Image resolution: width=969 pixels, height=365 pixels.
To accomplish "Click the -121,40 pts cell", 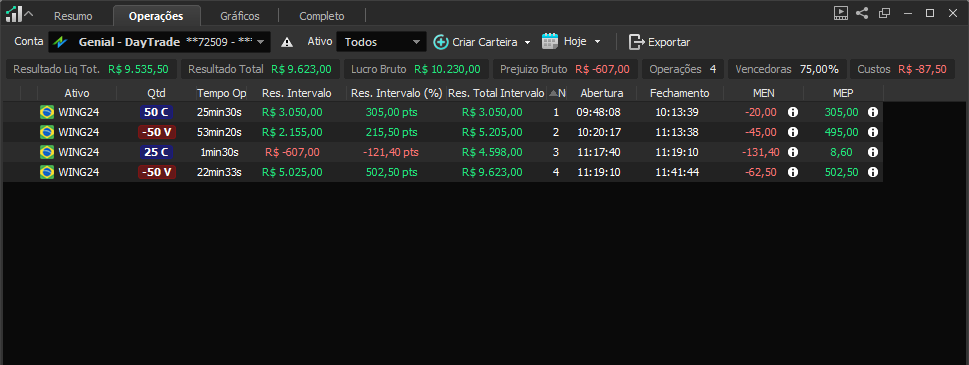I will tap(391, 152).
